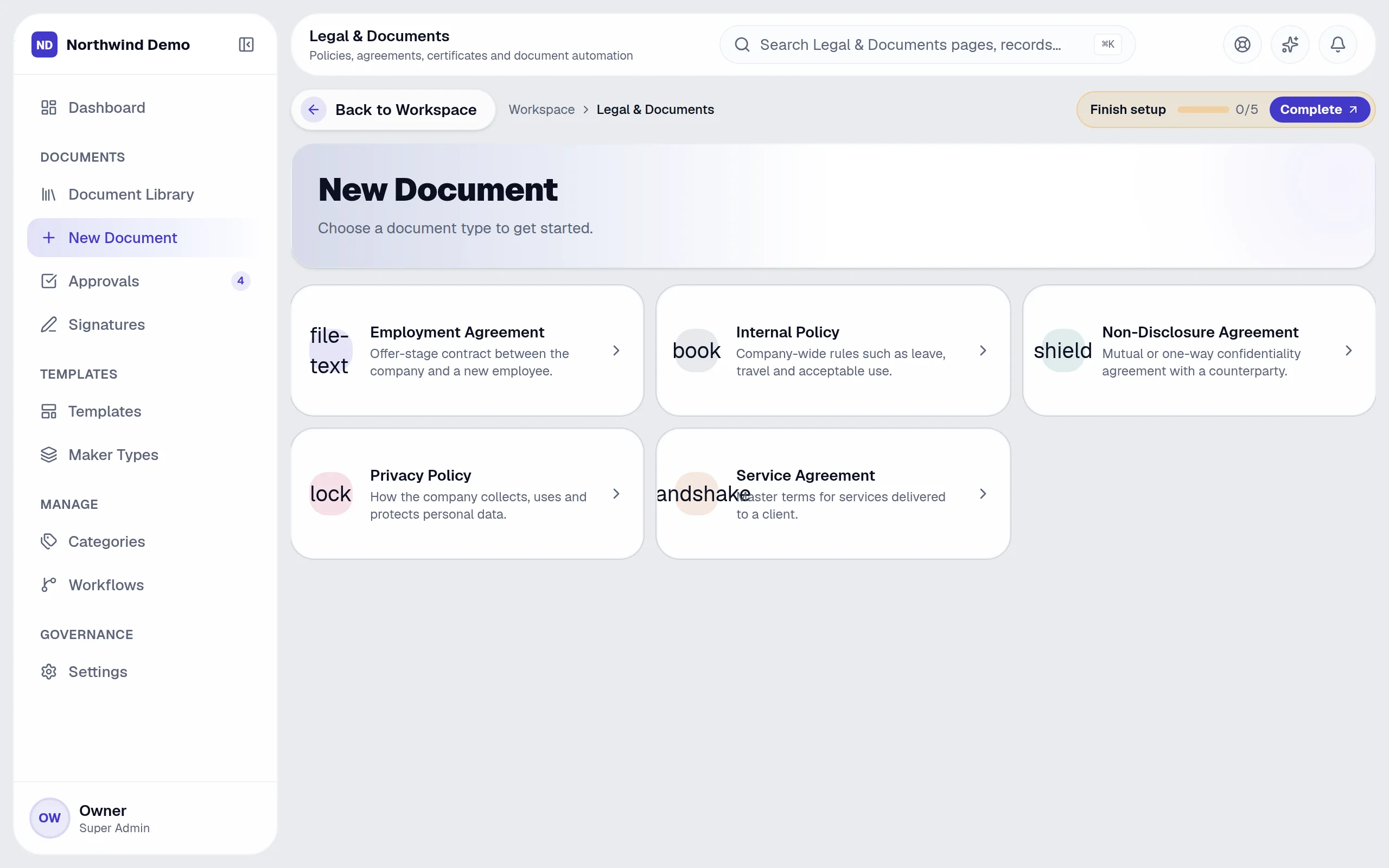Click the shield icon for Non-Disclosure Agreement
This screenshot has height=868, width=1389.
point(1062,350)
